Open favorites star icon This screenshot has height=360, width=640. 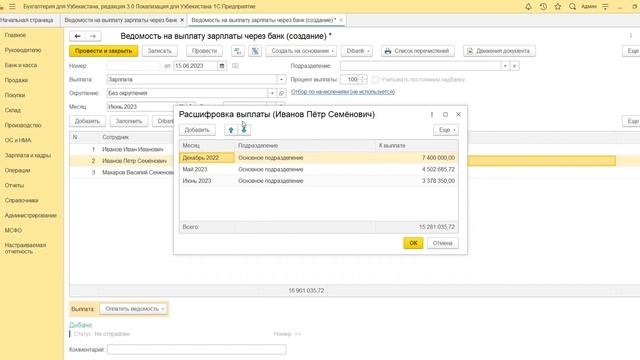point(558,7)
